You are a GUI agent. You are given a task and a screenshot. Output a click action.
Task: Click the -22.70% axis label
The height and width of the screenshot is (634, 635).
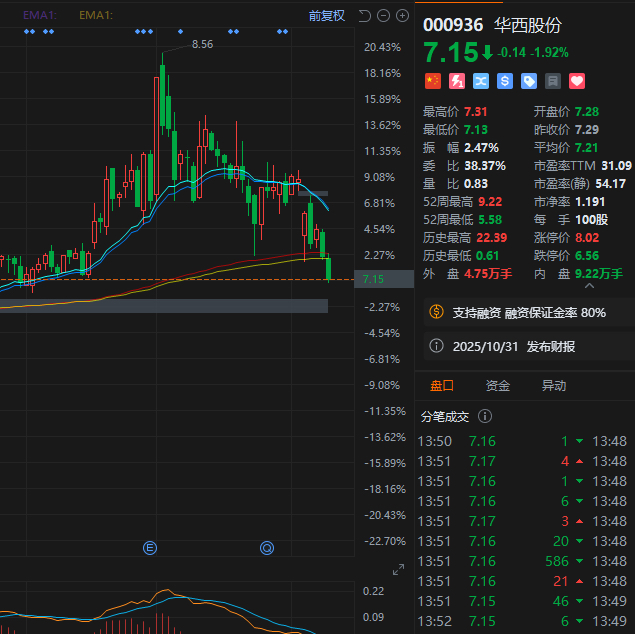tap(385, 541)
